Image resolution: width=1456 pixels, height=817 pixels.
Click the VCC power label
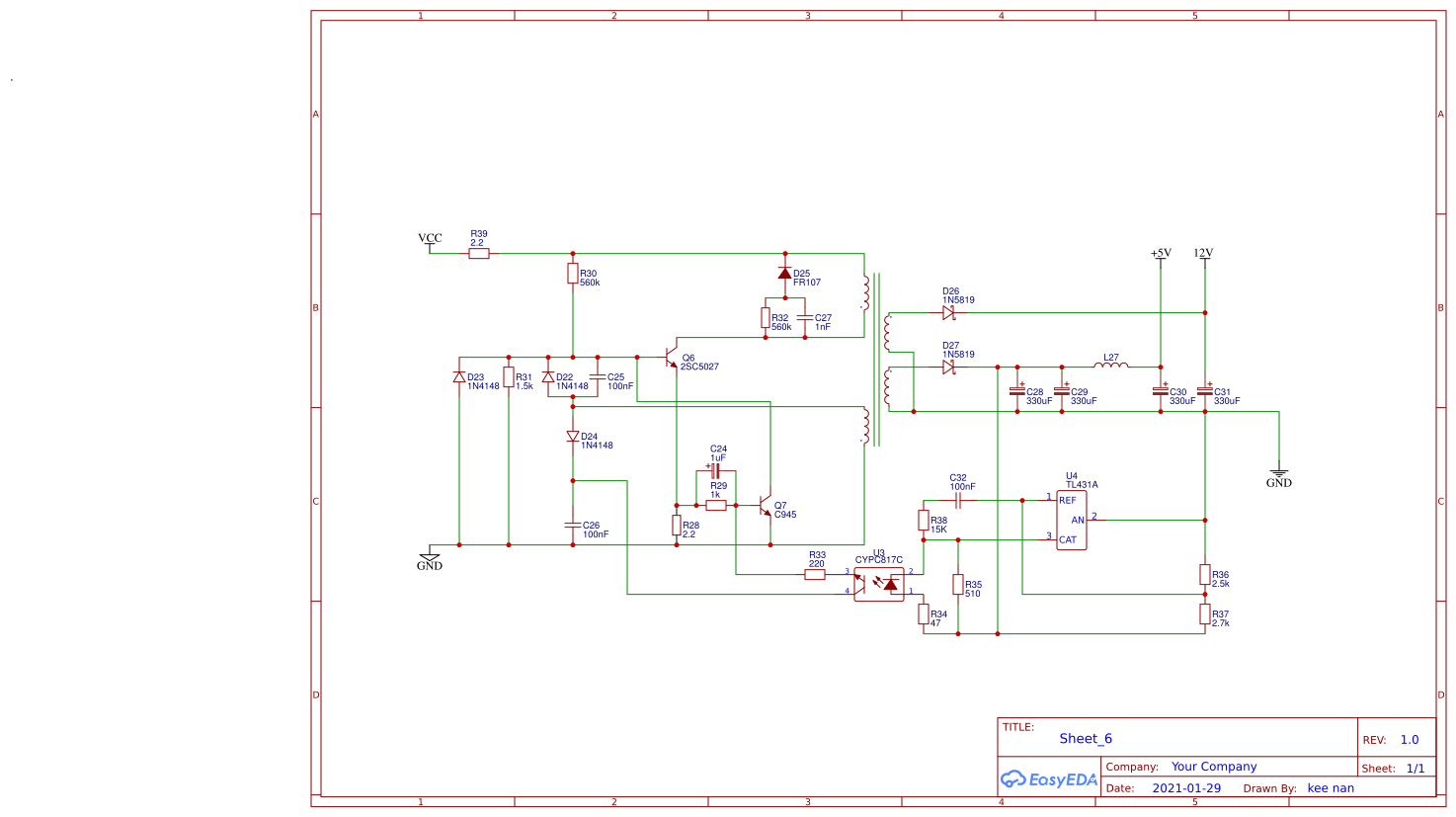pos(429,237)
